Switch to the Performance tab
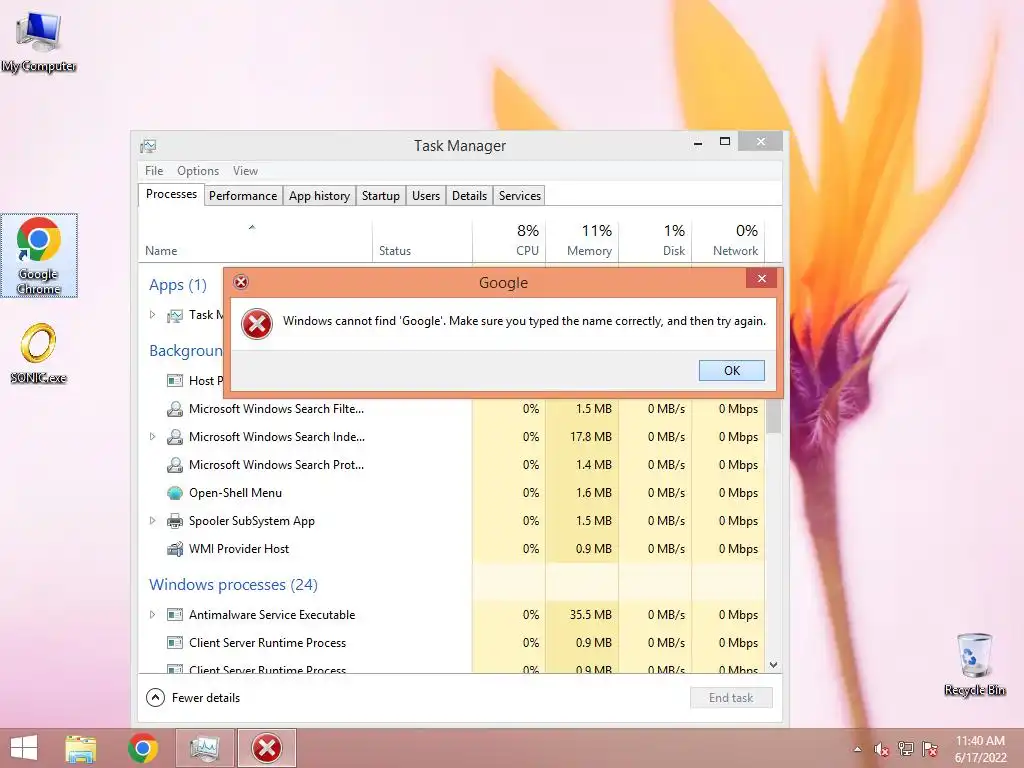This screenshot has width=1024, height=768. pos(243,196)
